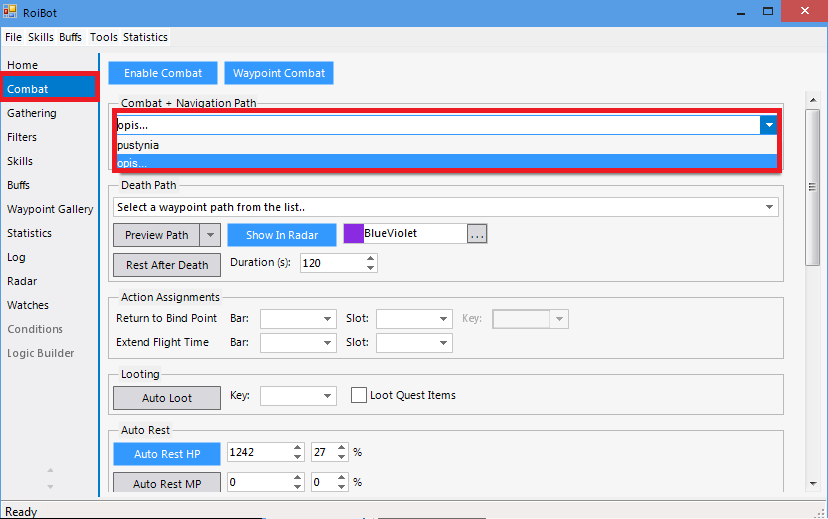Open Statistics in the sidebar

click(x=29, y=233)
